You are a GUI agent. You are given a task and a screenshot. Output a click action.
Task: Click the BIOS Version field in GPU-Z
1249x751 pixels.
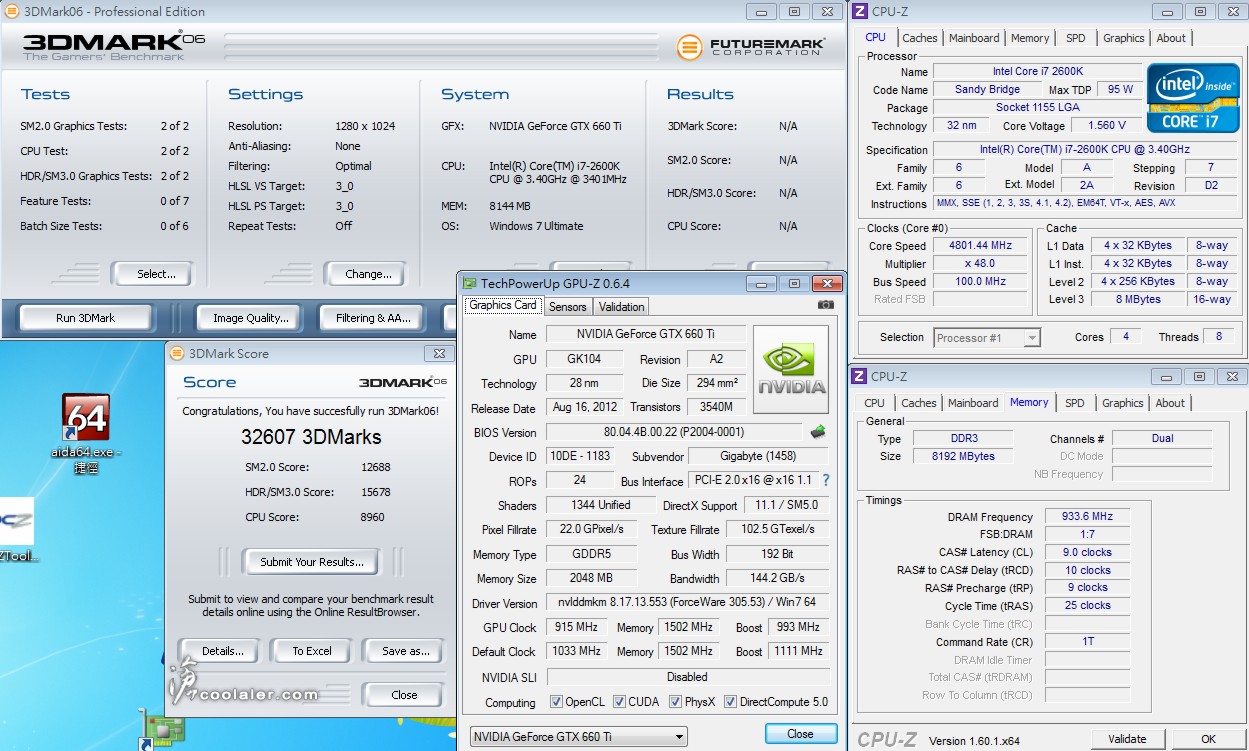pos(675,433)
